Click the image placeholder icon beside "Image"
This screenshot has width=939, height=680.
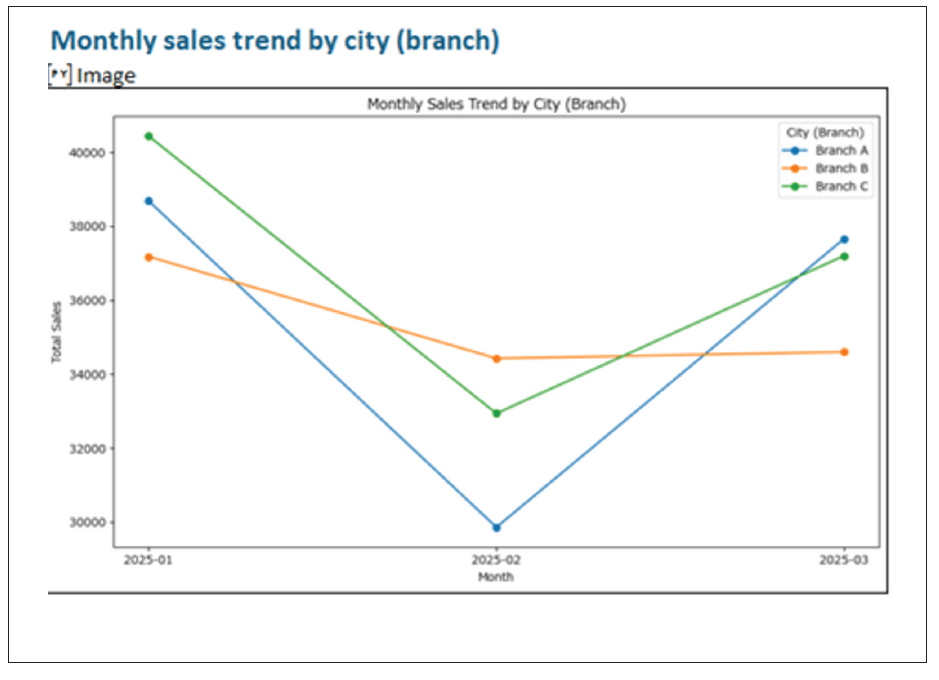click(x=59, y=74)
